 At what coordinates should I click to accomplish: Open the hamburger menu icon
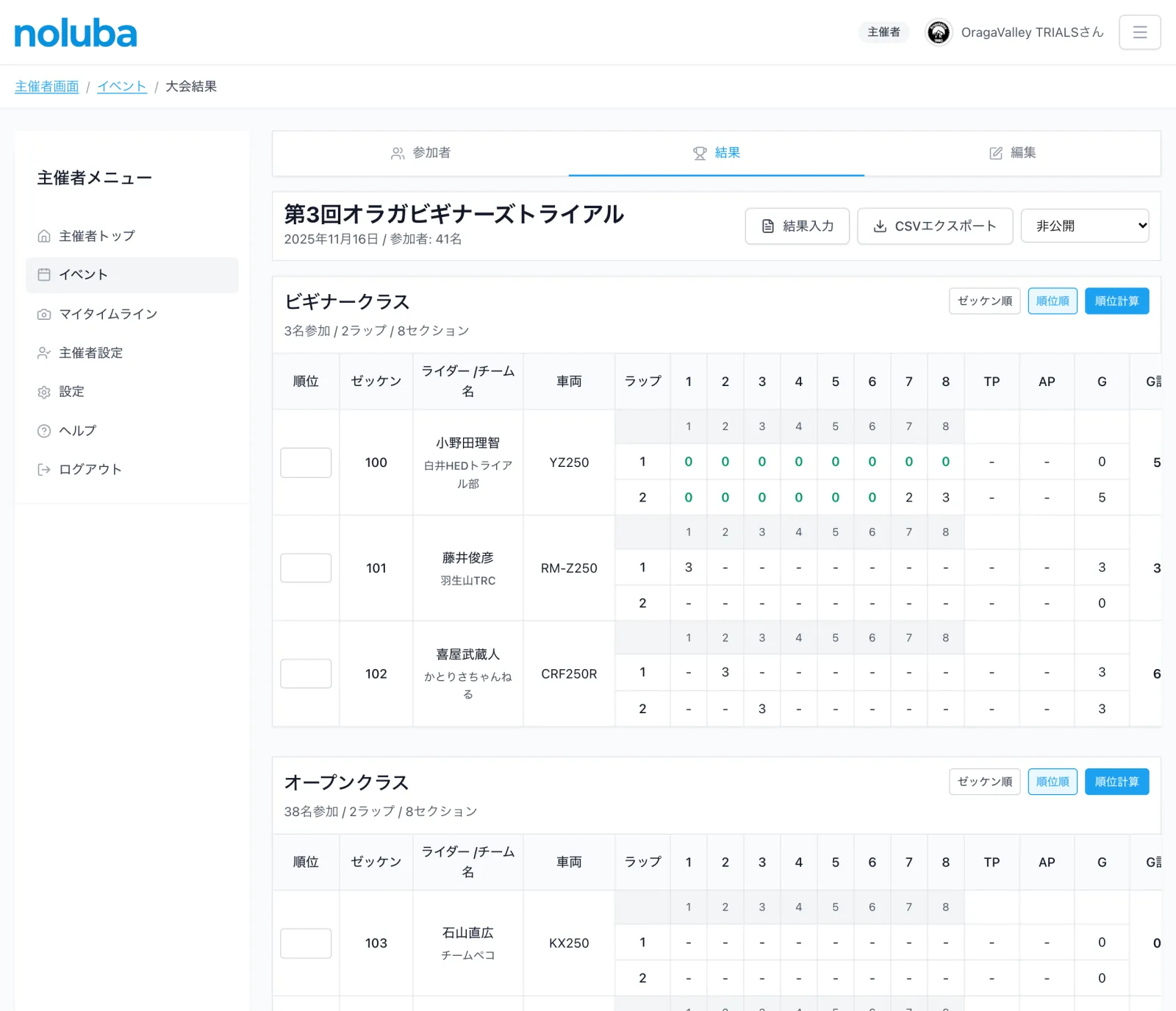click(x=1139, y=32)
